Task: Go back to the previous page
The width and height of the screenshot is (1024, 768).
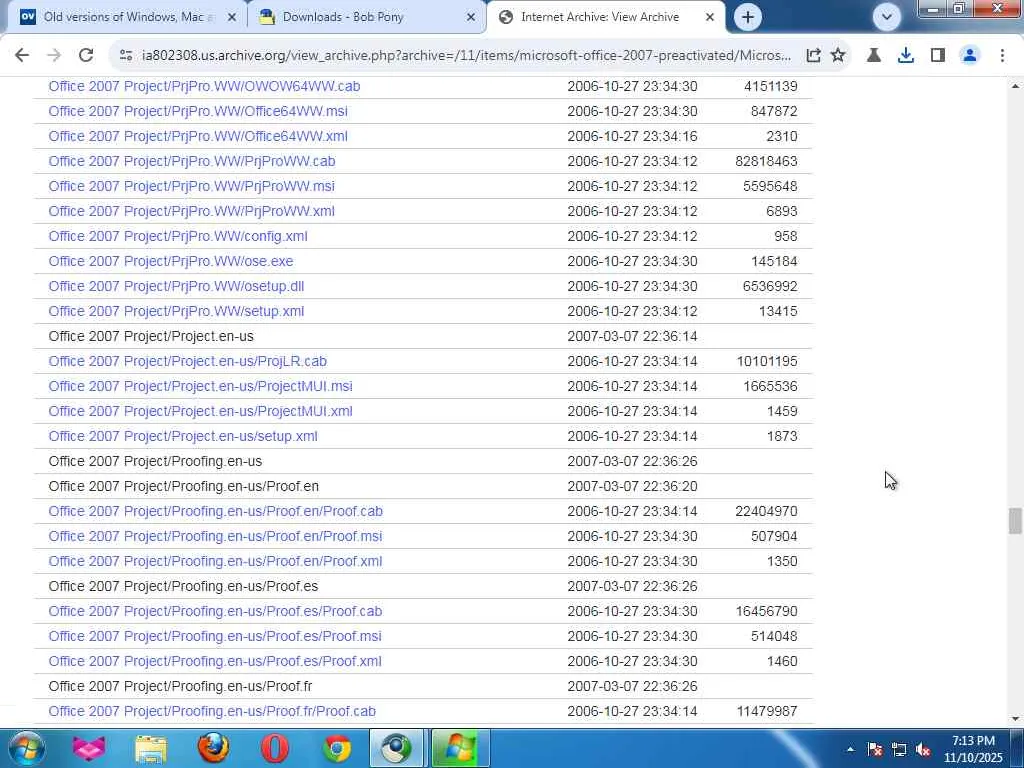Action: tap(22, 56)
